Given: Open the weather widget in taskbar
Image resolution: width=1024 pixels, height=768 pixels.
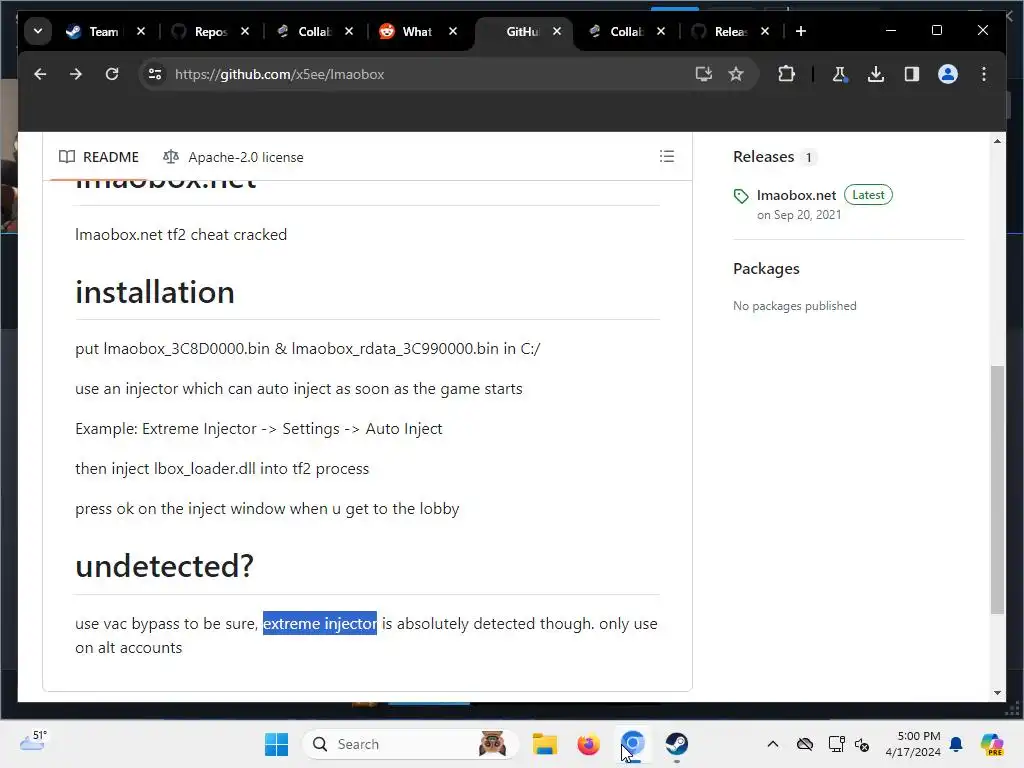Looking at the screenshot, I should point(33,741).
